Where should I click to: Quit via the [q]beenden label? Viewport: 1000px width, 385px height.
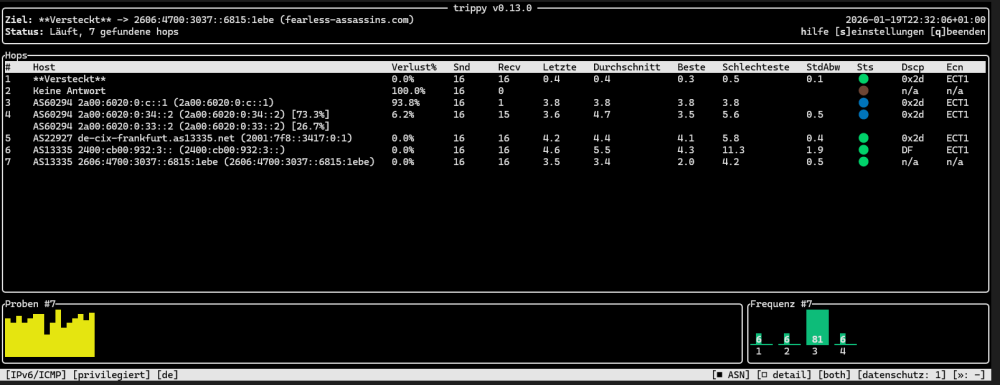click(x=958, y=32)
